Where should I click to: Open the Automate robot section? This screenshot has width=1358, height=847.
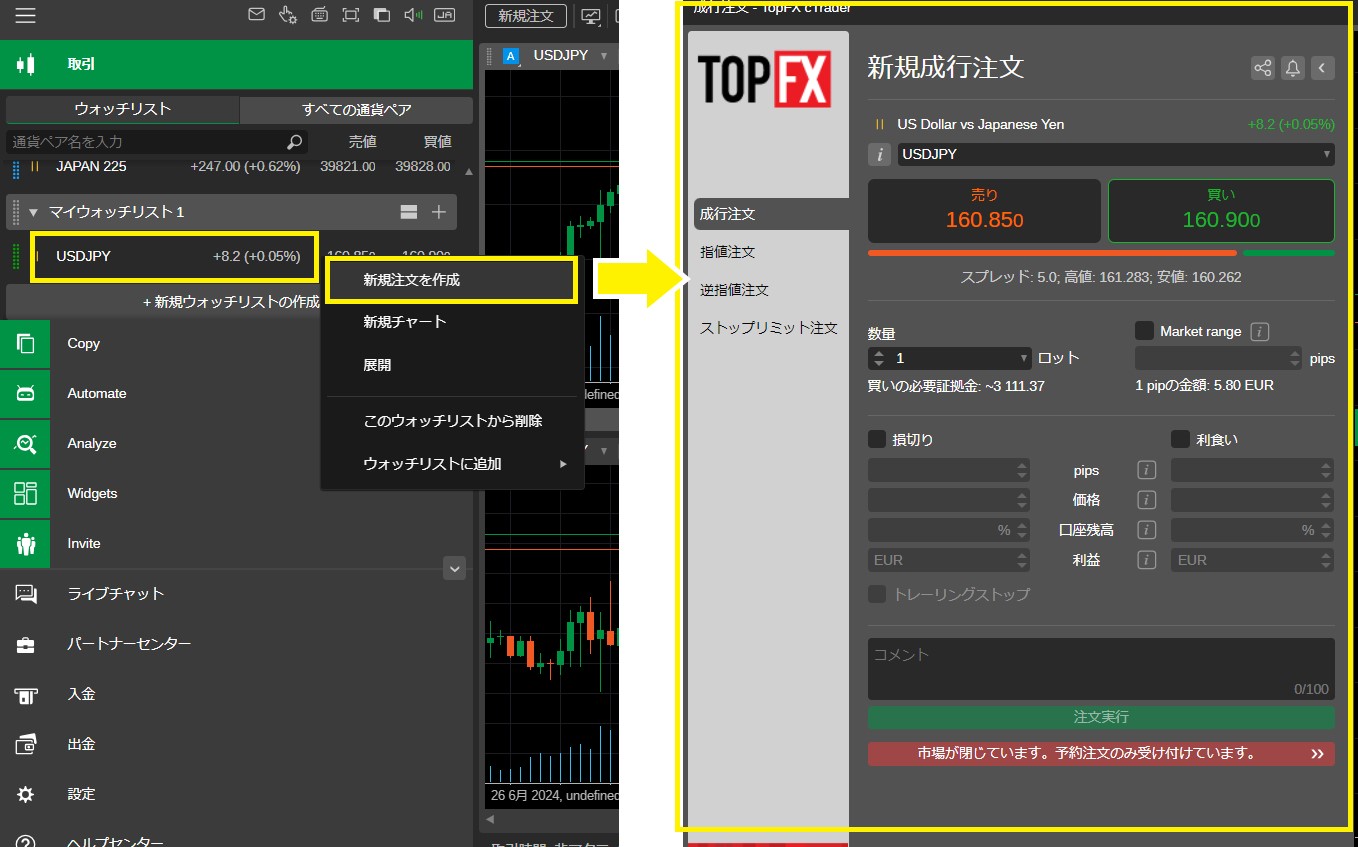[236, 393]
